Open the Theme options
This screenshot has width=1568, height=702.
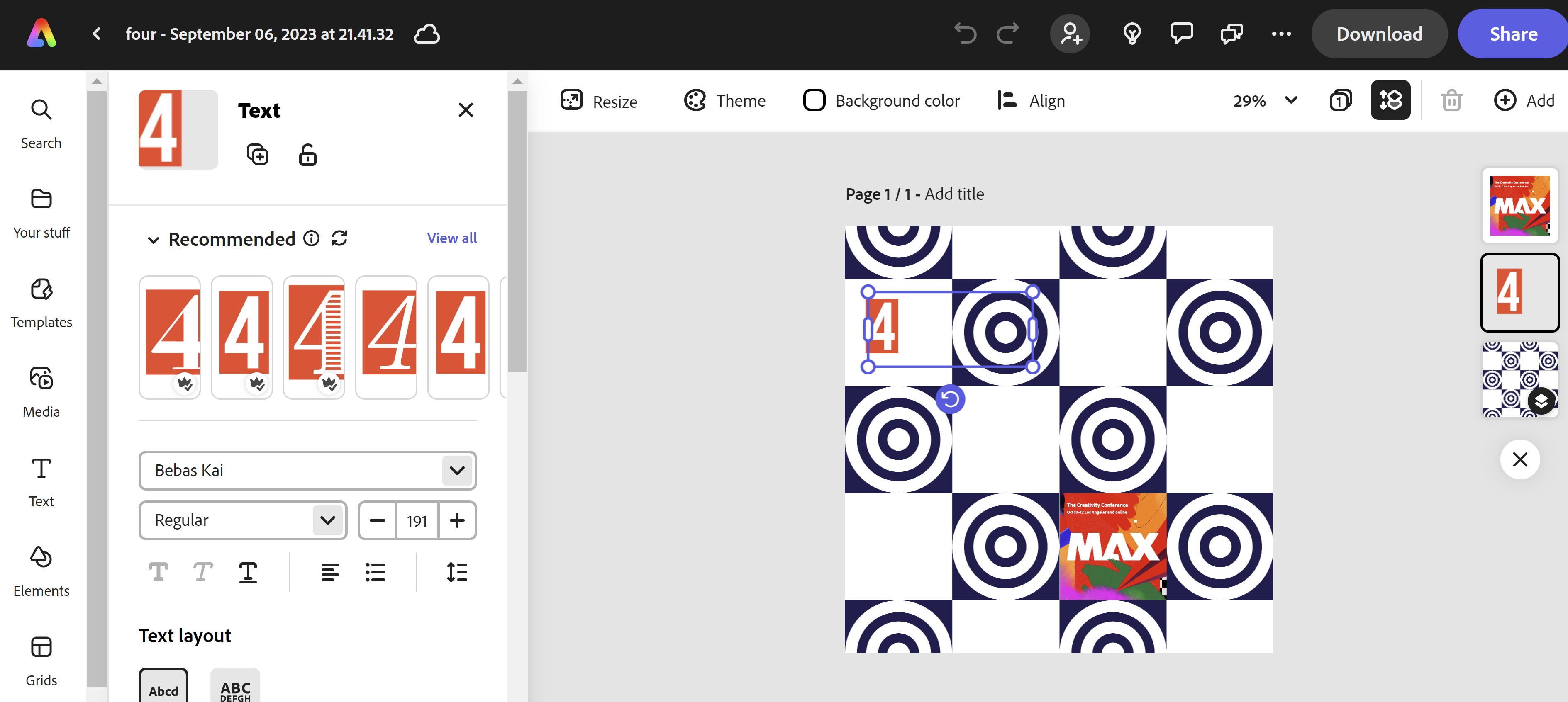[x=724, y=100]
